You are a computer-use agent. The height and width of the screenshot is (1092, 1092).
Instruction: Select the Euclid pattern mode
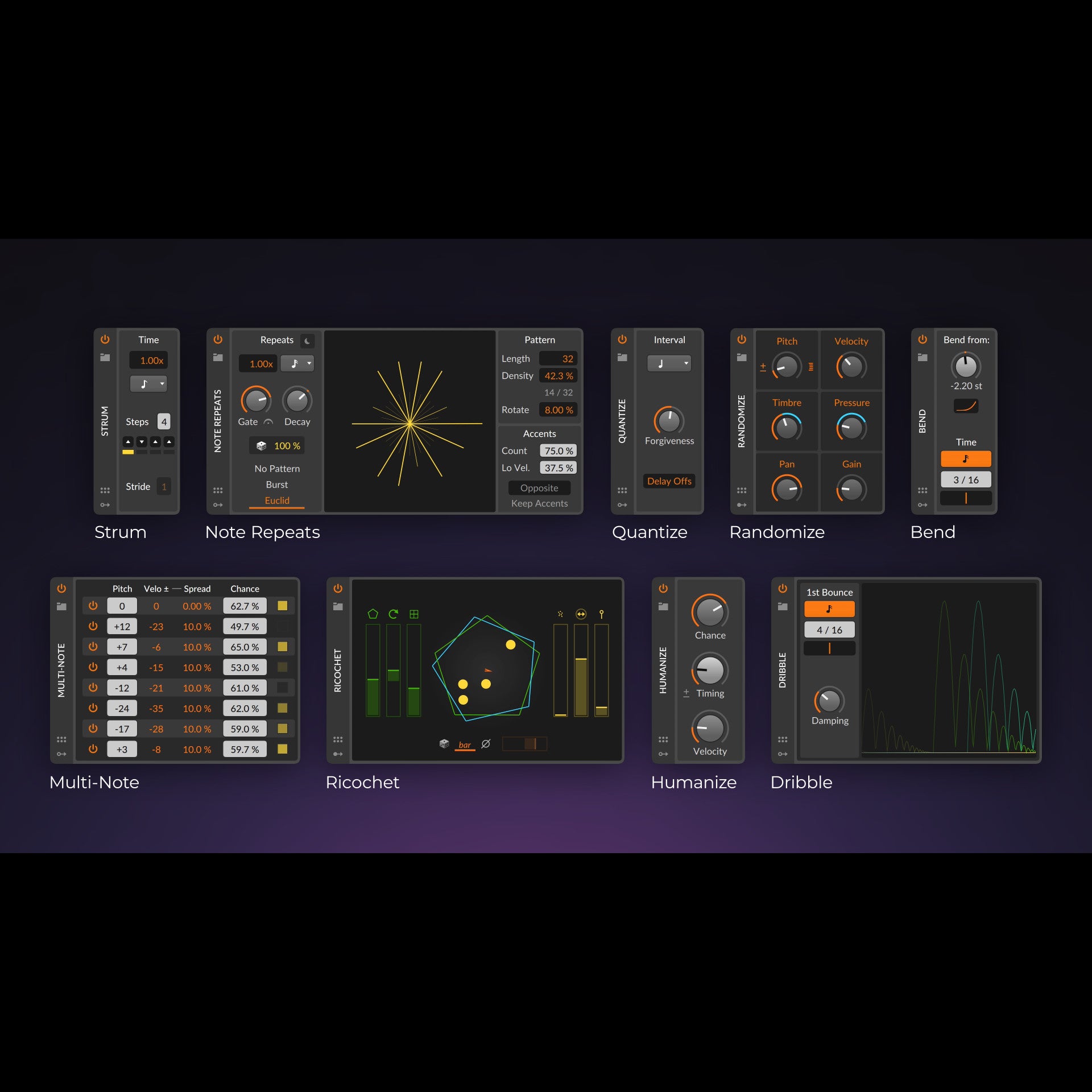[277, 500]
